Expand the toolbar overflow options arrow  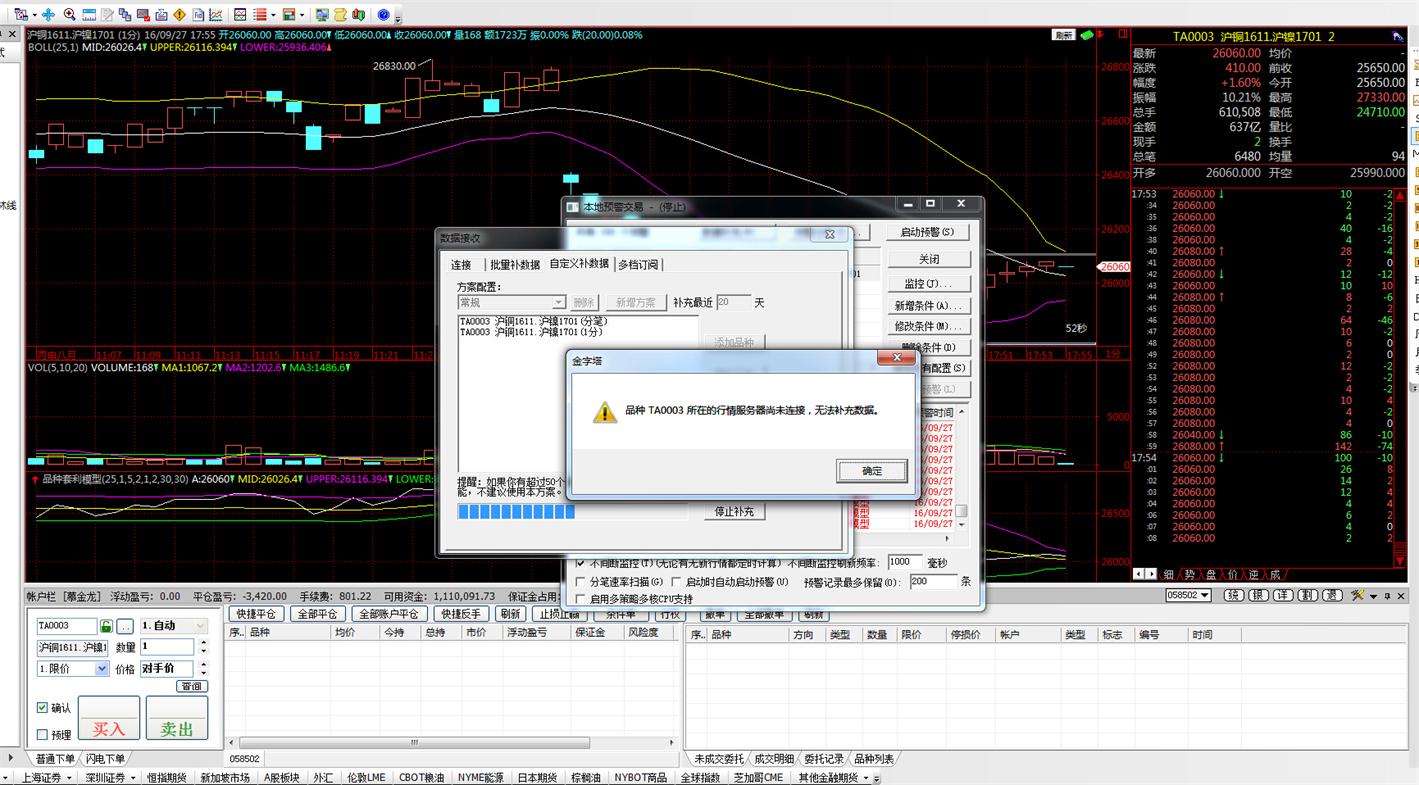click(398, 18)
